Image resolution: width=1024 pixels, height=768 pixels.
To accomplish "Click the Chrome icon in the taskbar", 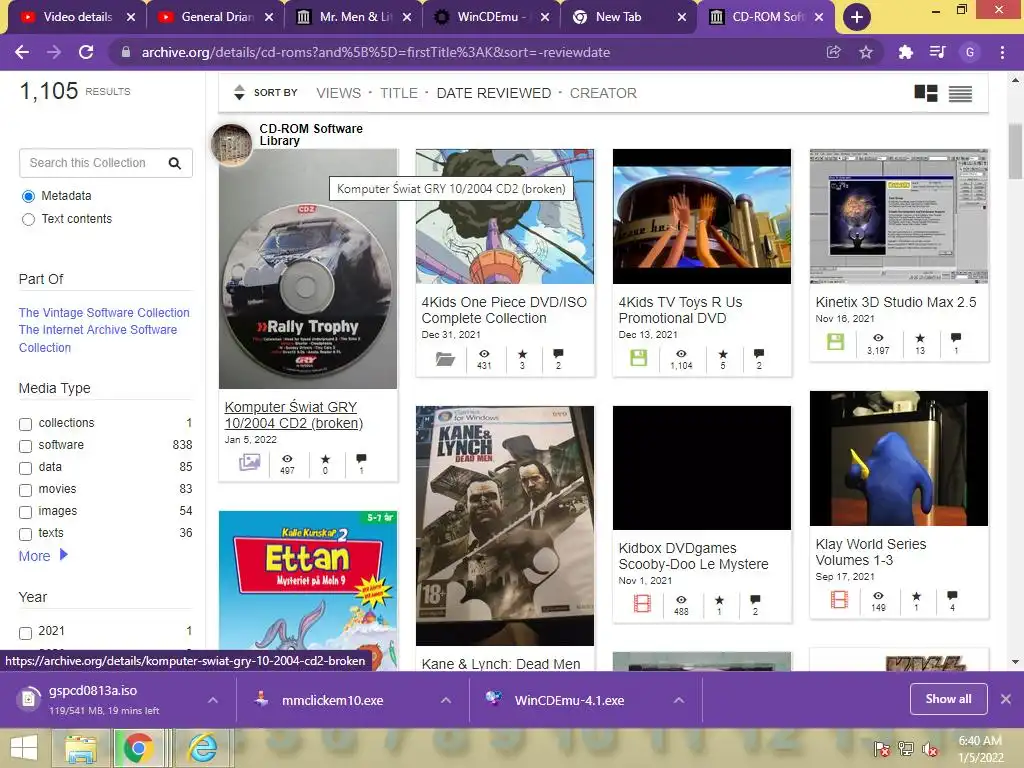I will (x=138, y=748).
